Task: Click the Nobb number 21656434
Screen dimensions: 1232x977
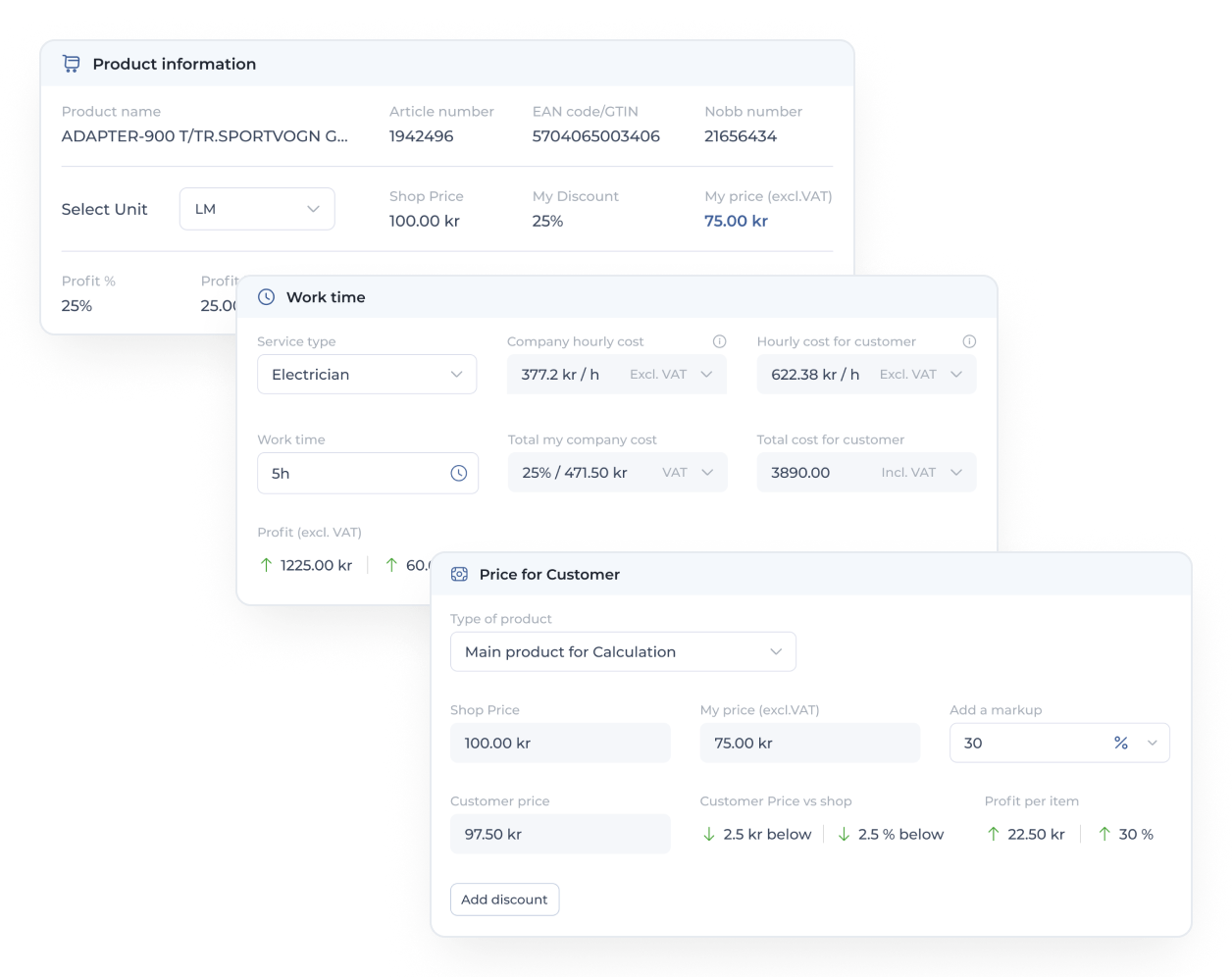Action: point(741,136)
